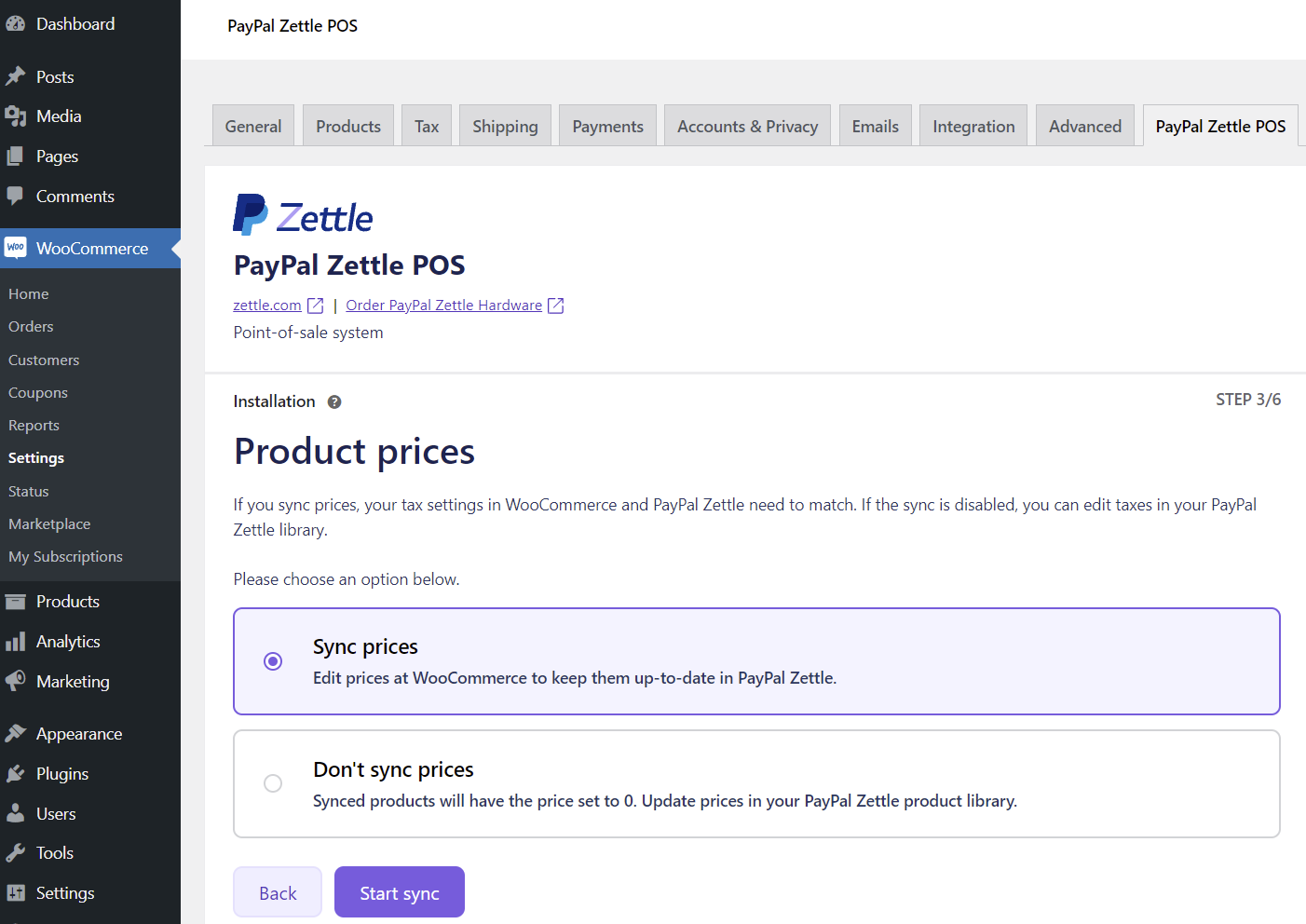1306x924 pixels.
Task: Click the Dashboard gauge icon in sidebar
Action: click(16, 24)
